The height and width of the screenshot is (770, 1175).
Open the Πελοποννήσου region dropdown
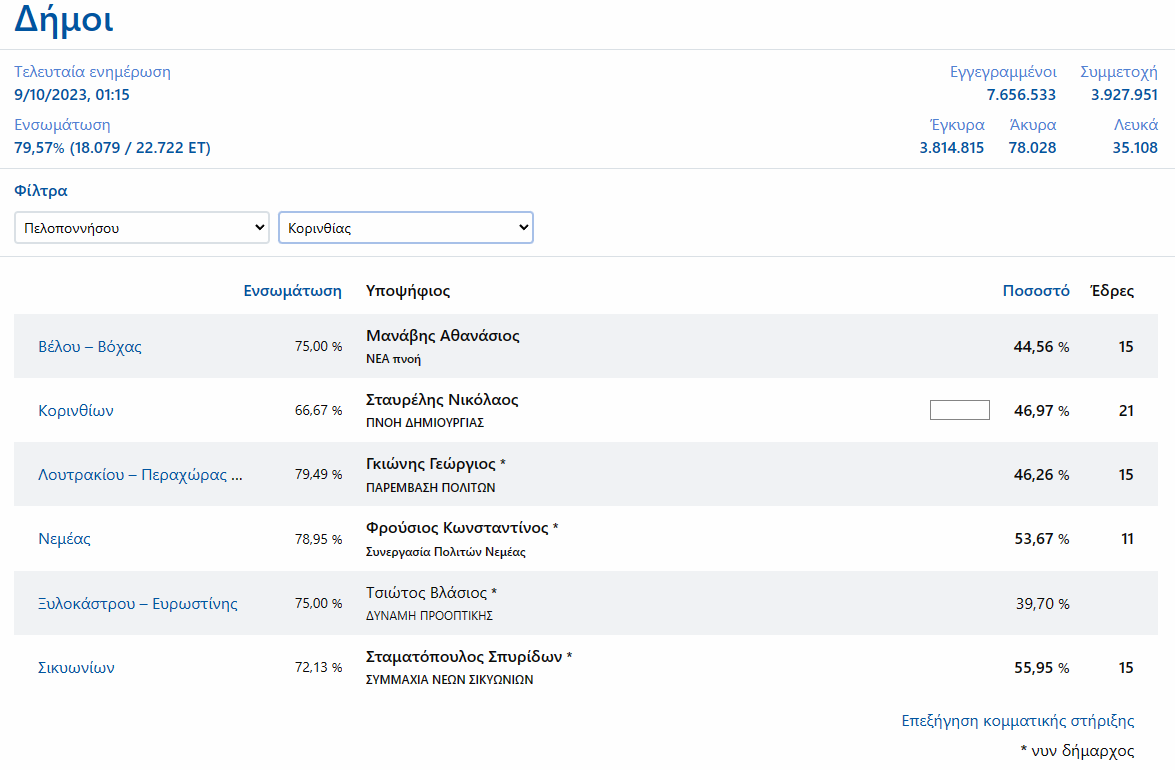(x=141, y=228)
